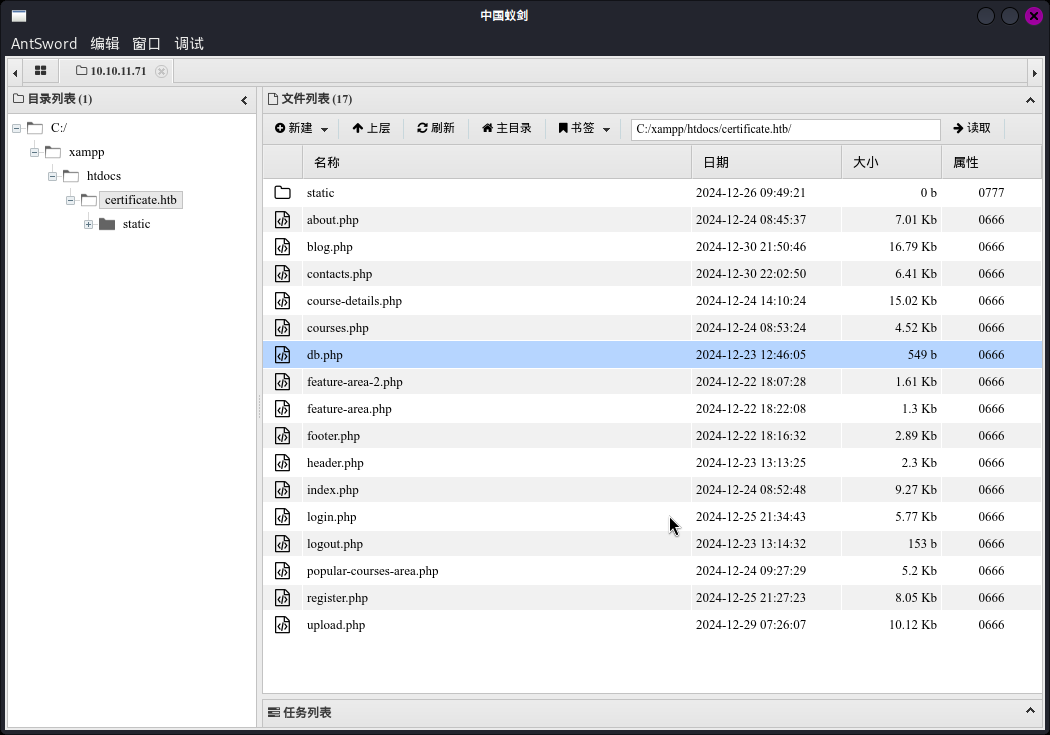Open the 编辑 menu
This screenshot has width=1050, height=735.
(x=104, y=44)
